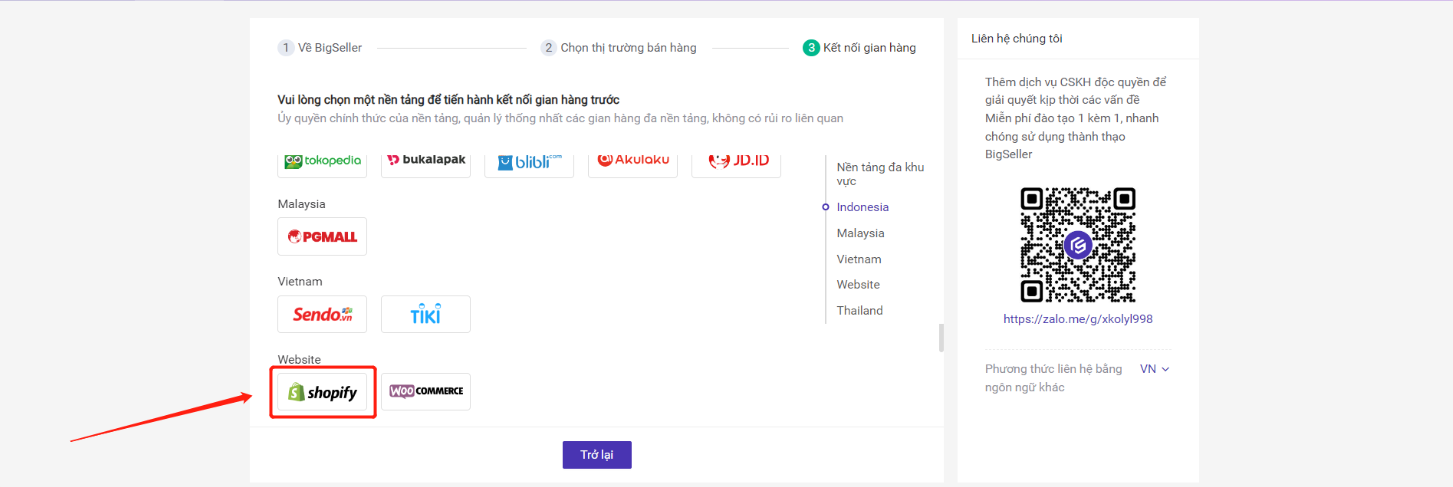This screenshot has height=487, width=1453.
Task: Jump to Vietnam in side navigation
Action: [859, 259]
